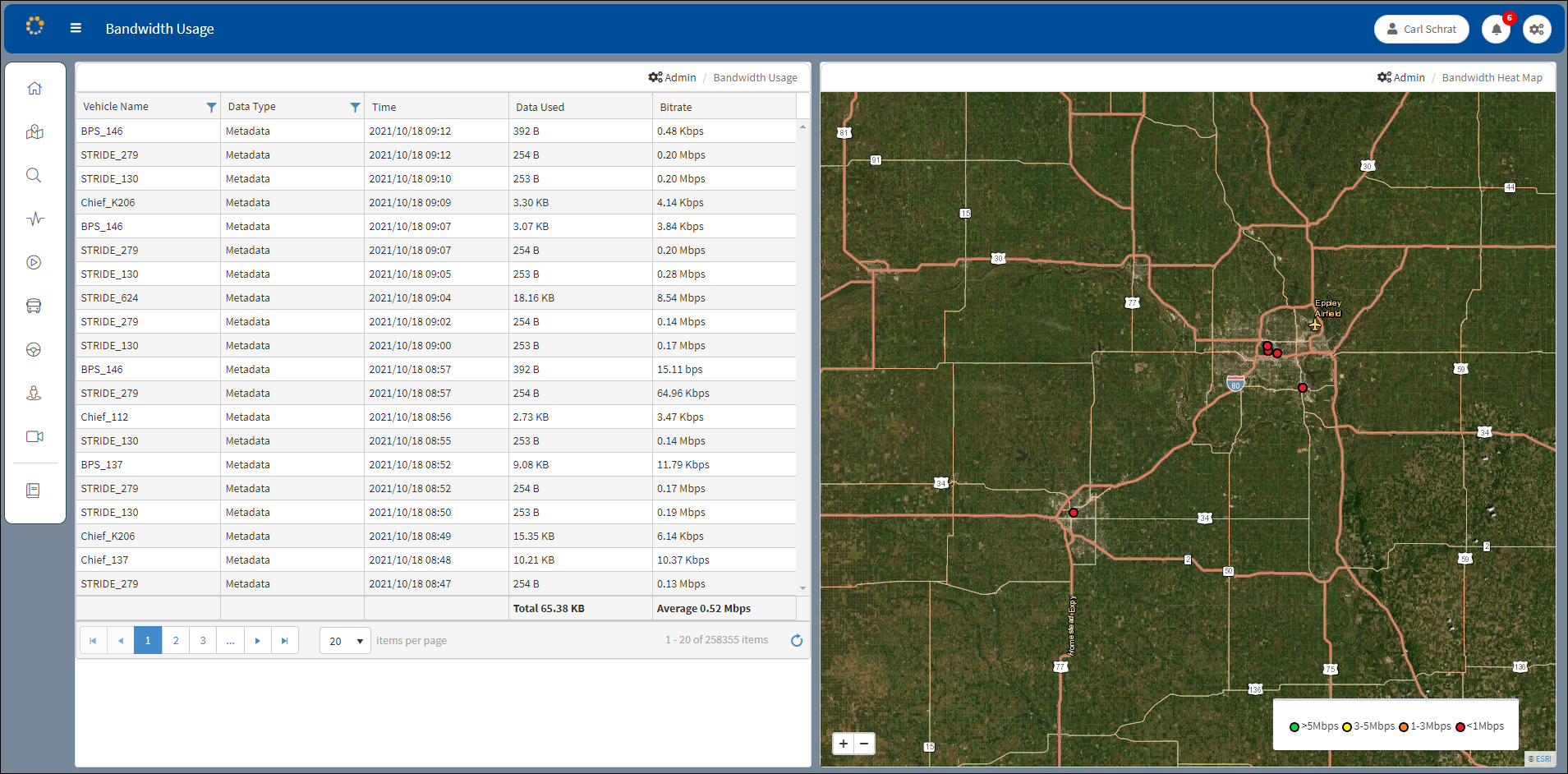The width and height of the screenshot is (1568, 774).
Task: Select the BPS_137 vehicle cell
Action: click(148, 464)
